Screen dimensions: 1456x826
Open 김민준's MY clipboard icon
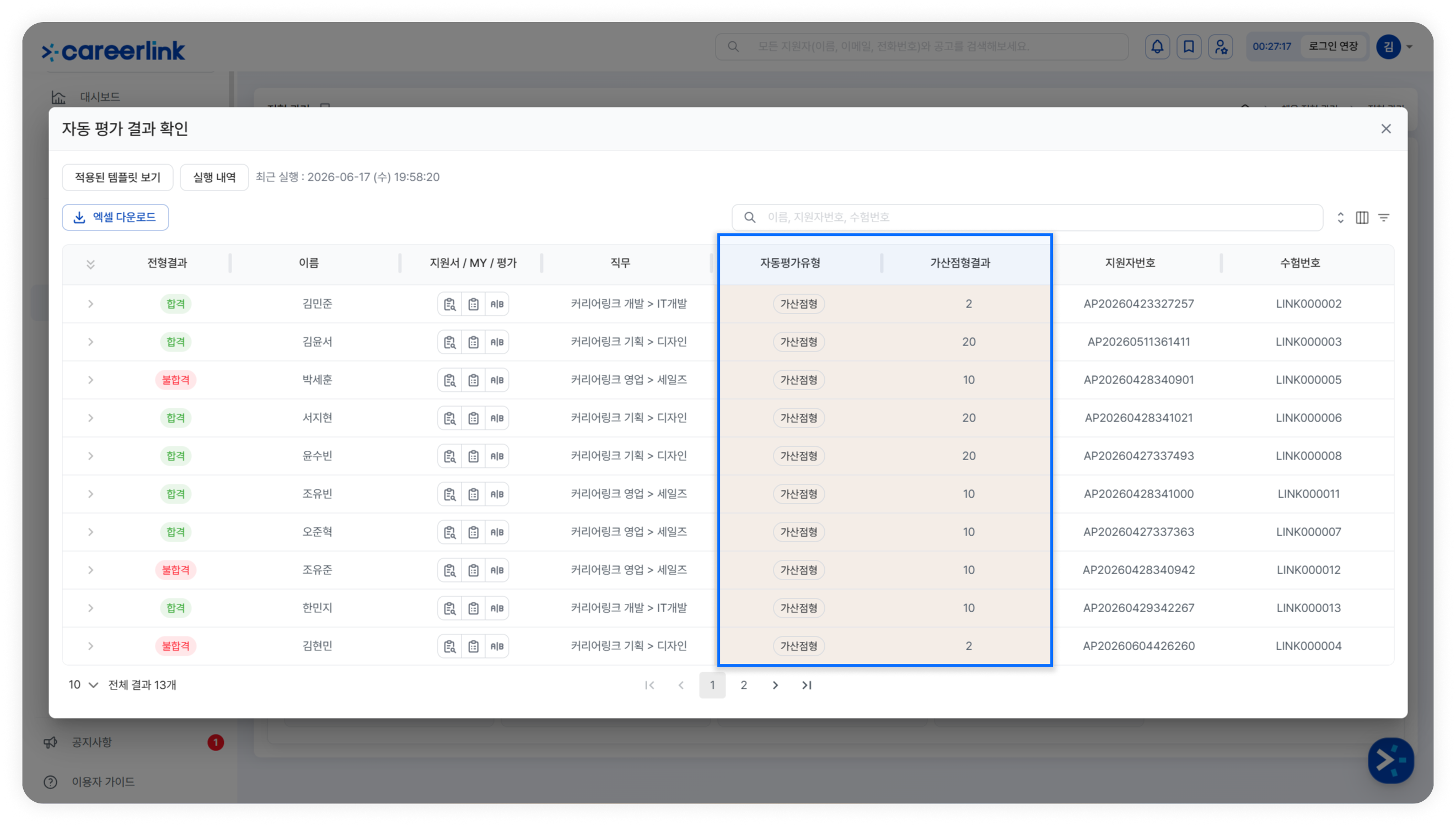(473, 304)
